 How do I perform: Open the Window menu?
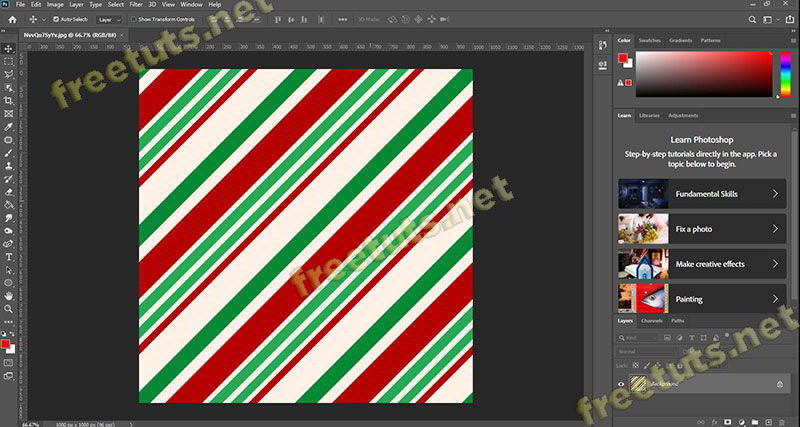click(191, 5)
